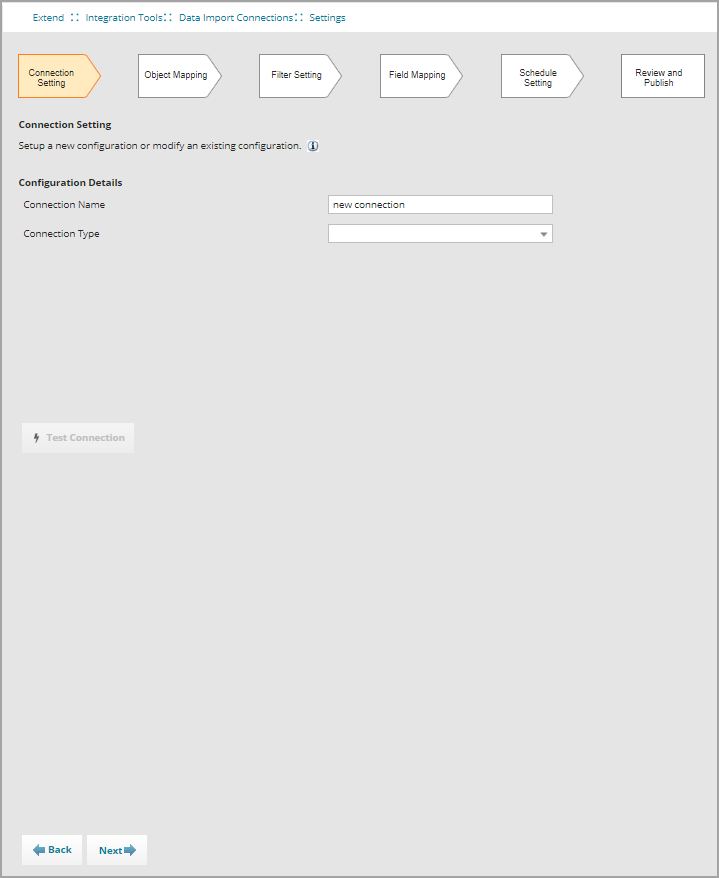This screenshot has height=878, width=719.
Task: Proceed with the Next button
Action: coord(117,850)
